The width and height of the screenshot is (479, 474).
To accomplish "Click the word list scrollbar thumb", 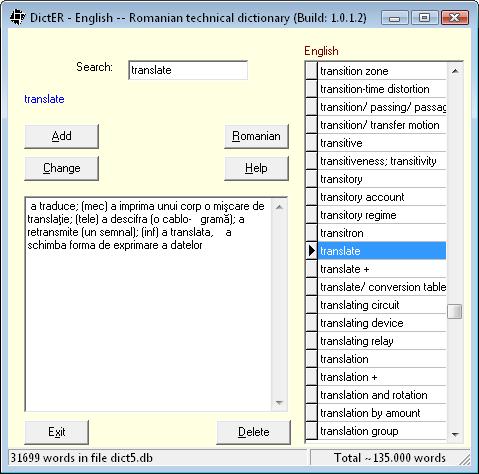I will [x=455, y=311].
